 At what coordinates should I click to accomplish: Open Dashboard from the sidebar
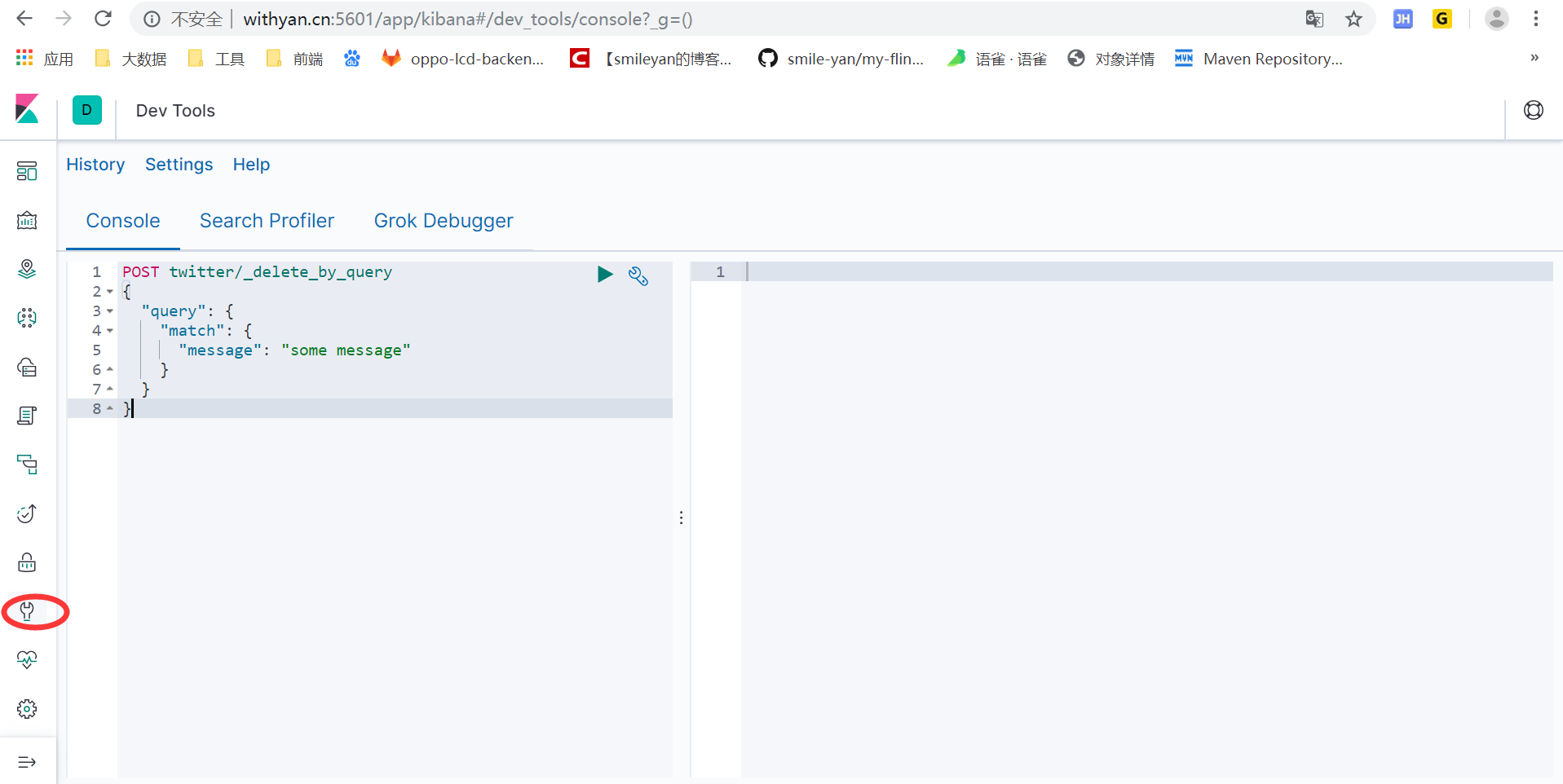click(x=27, y=171)
